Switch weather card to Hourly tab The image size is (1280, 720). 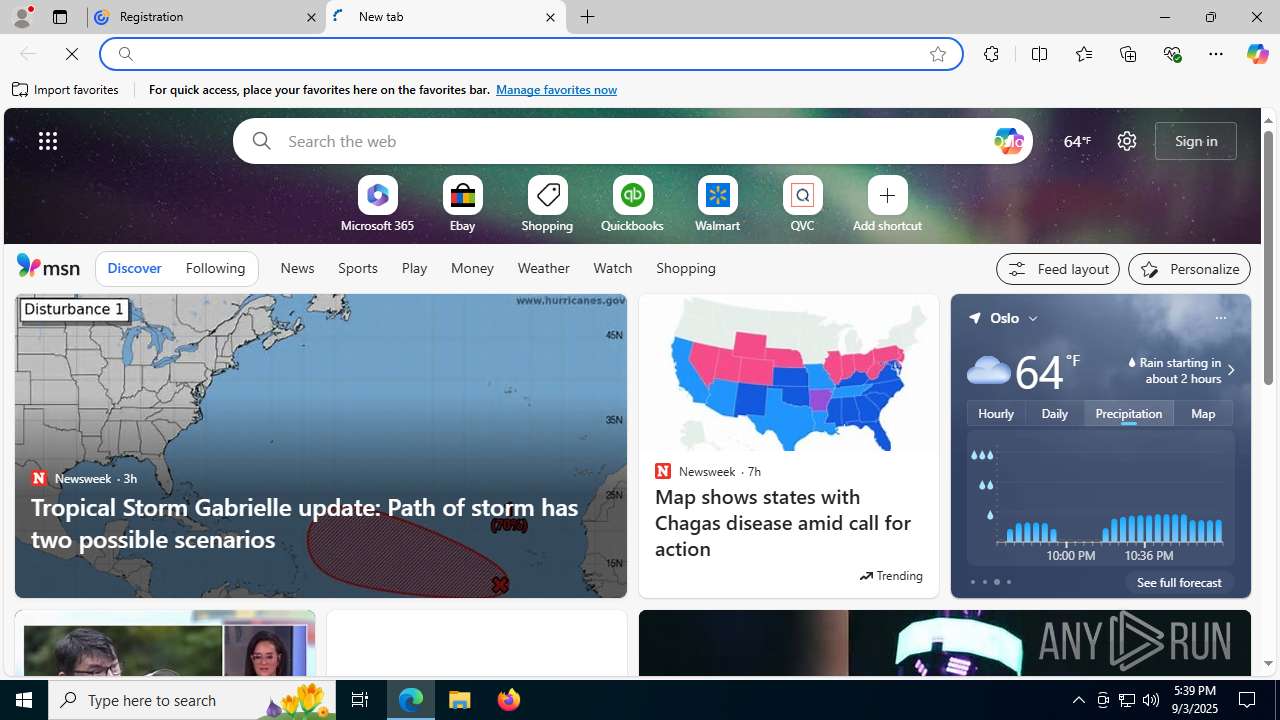click(996, 413)
